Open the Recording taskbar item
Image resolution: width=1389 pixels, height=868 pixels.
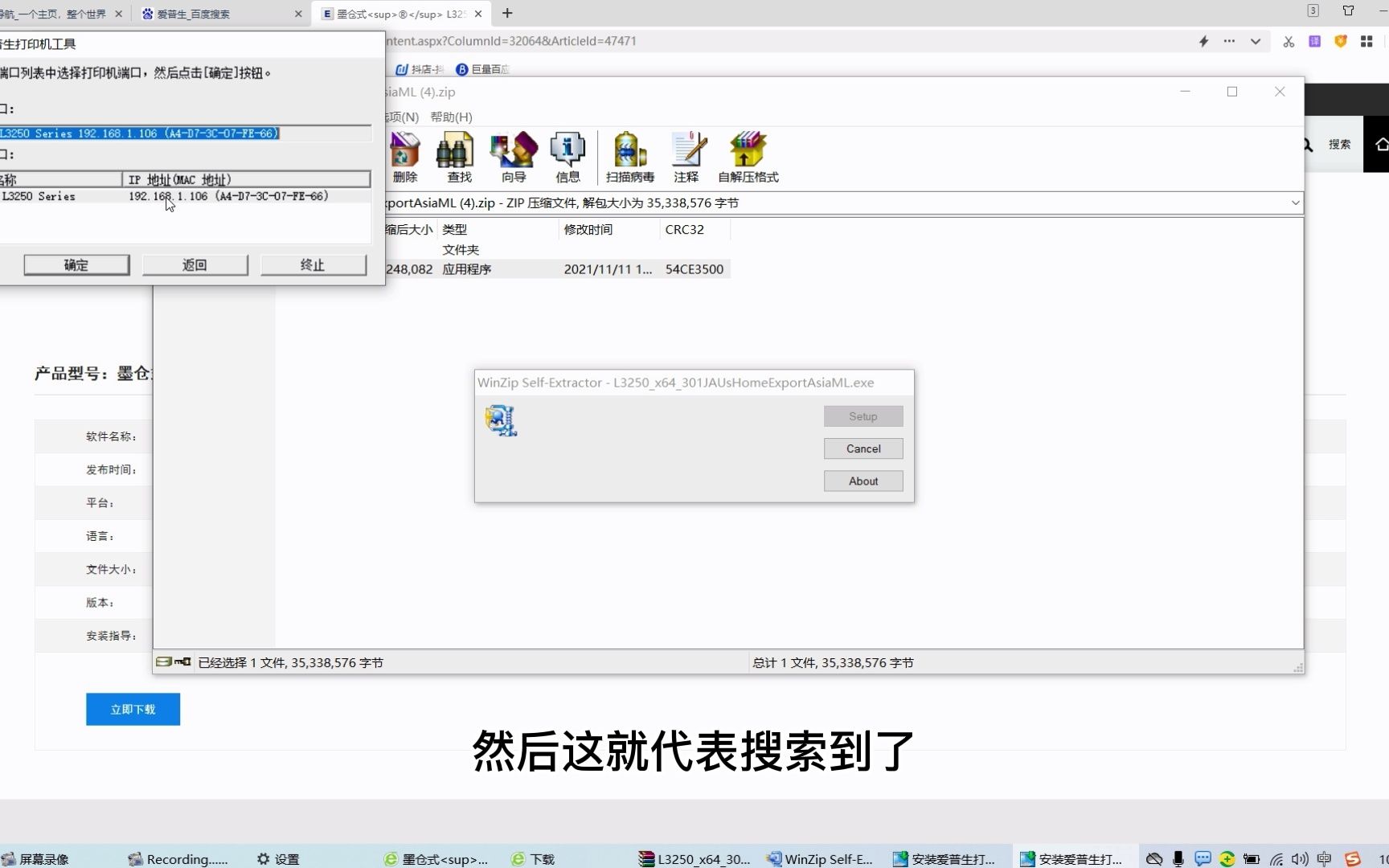178,859
